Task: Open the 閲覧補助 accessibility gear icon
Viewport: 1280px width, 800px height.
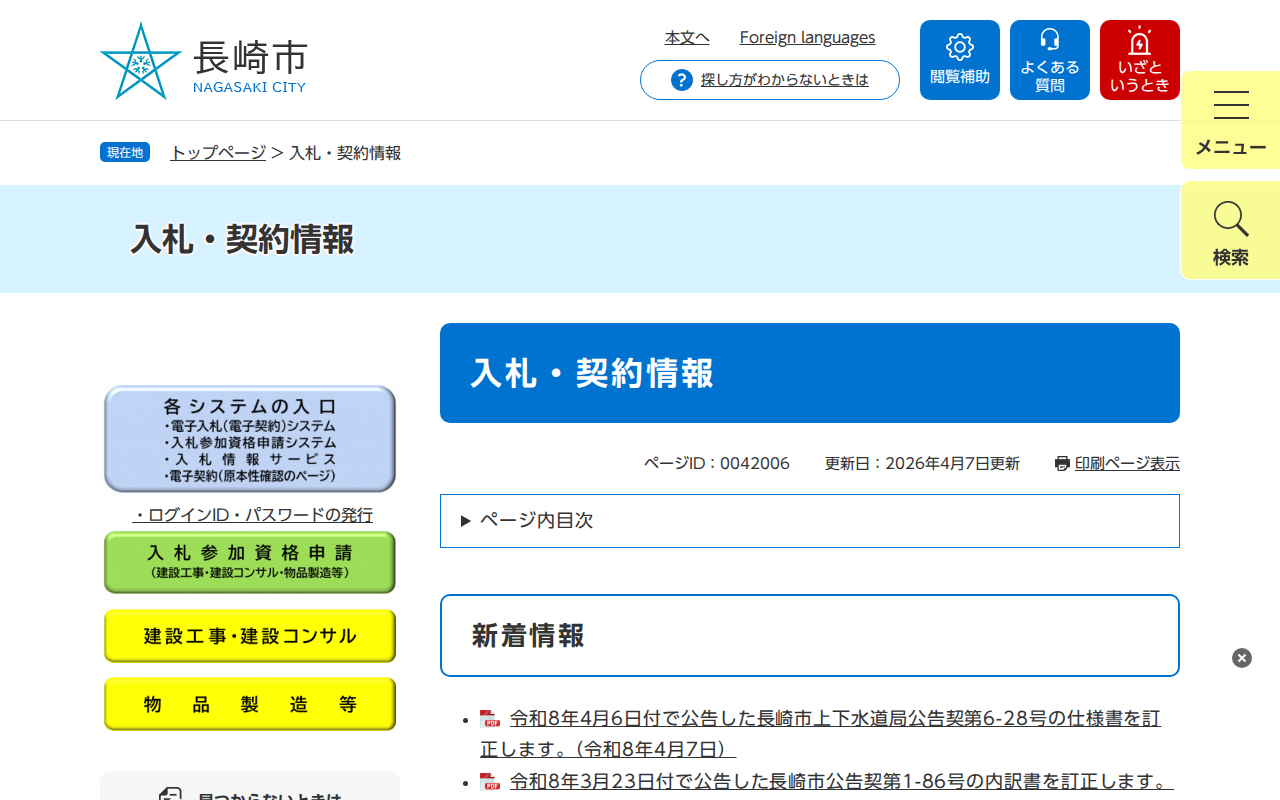Action: point(959,46)
